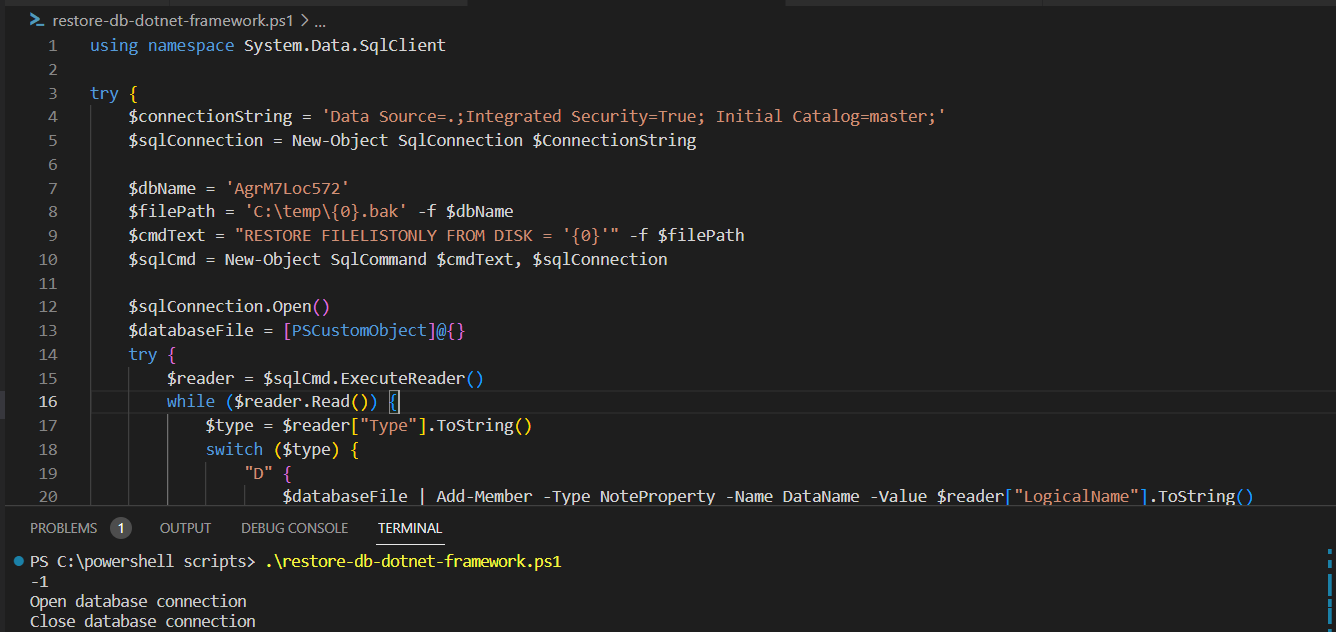
Task: Switch to the PROBLEMS panel tab
Action: pos(64,528)
